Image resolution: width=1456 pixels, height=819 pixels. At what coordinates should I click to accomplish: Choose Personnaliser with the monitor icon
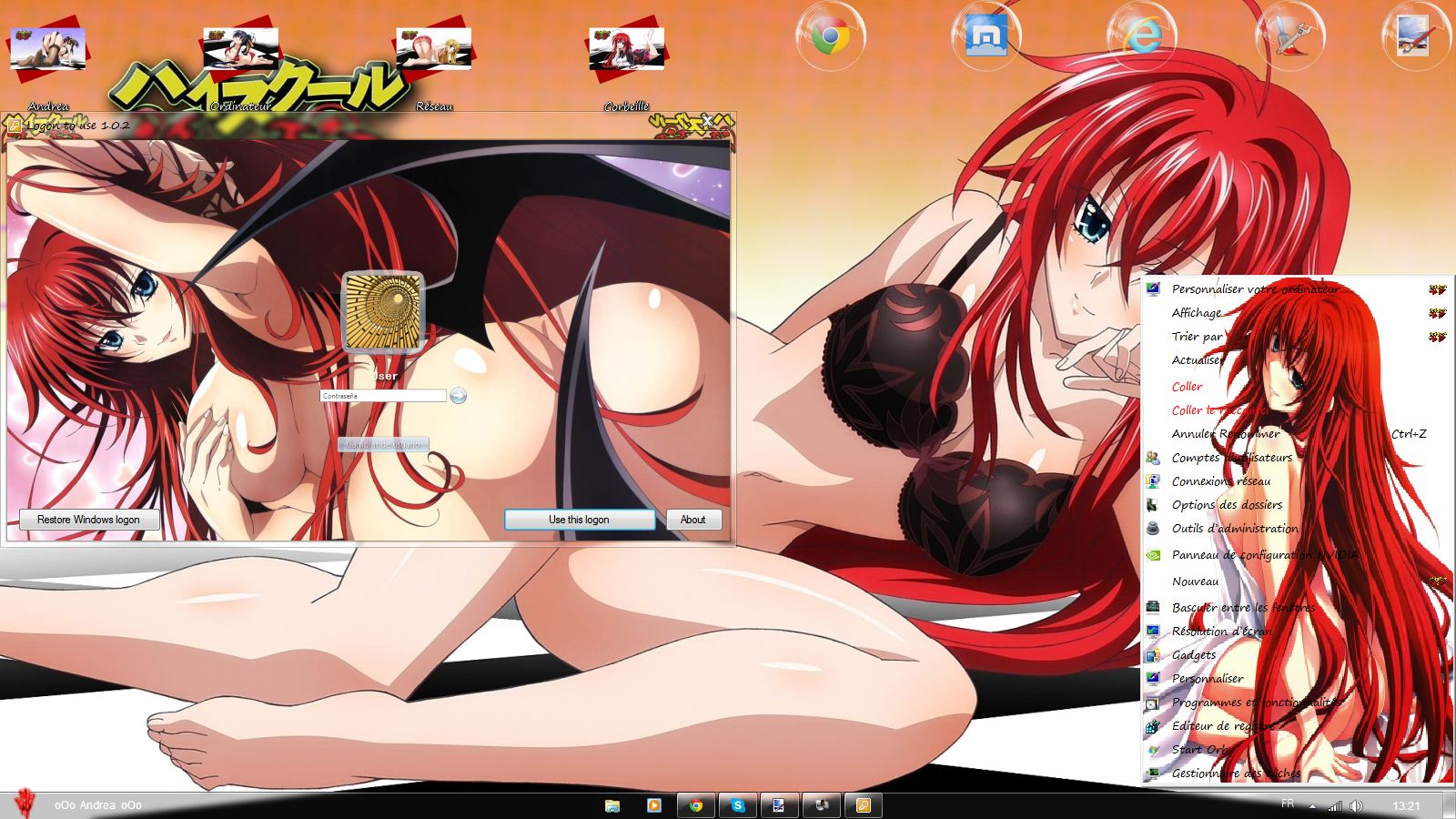pyautogui.click(x=1297, y=679)
